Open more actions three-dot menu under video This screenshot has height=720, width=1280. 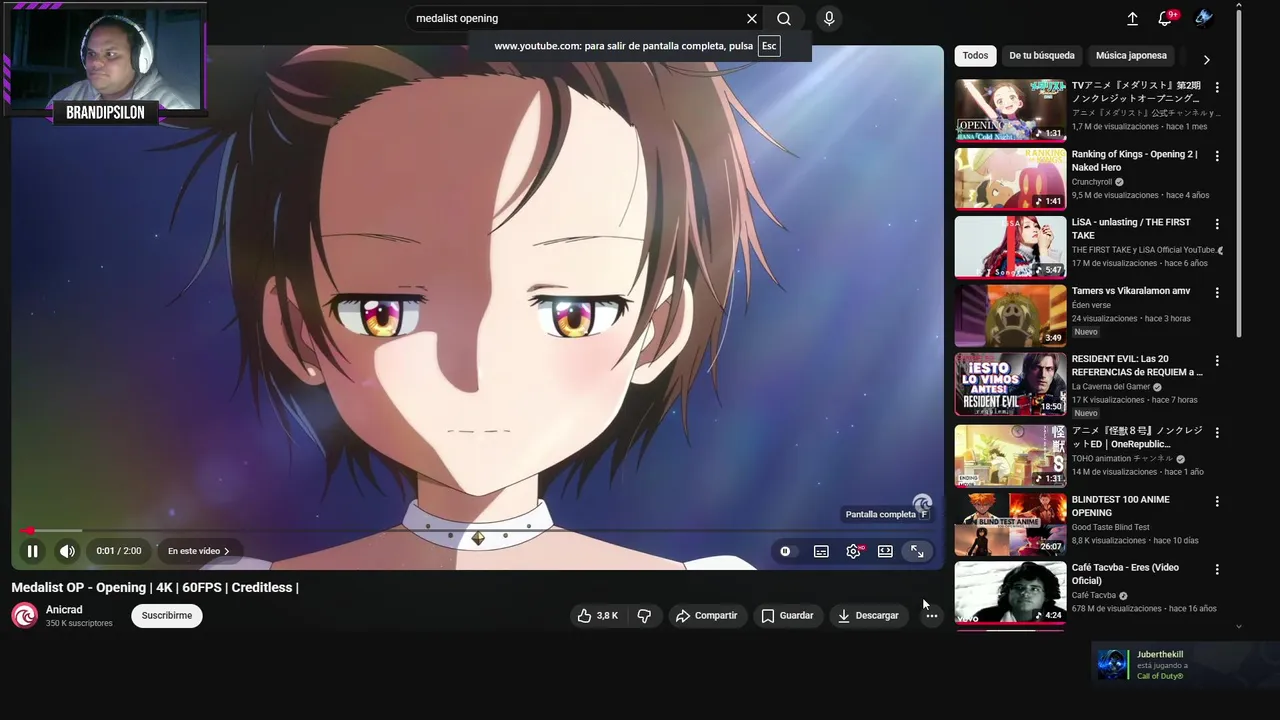(931, 616)
